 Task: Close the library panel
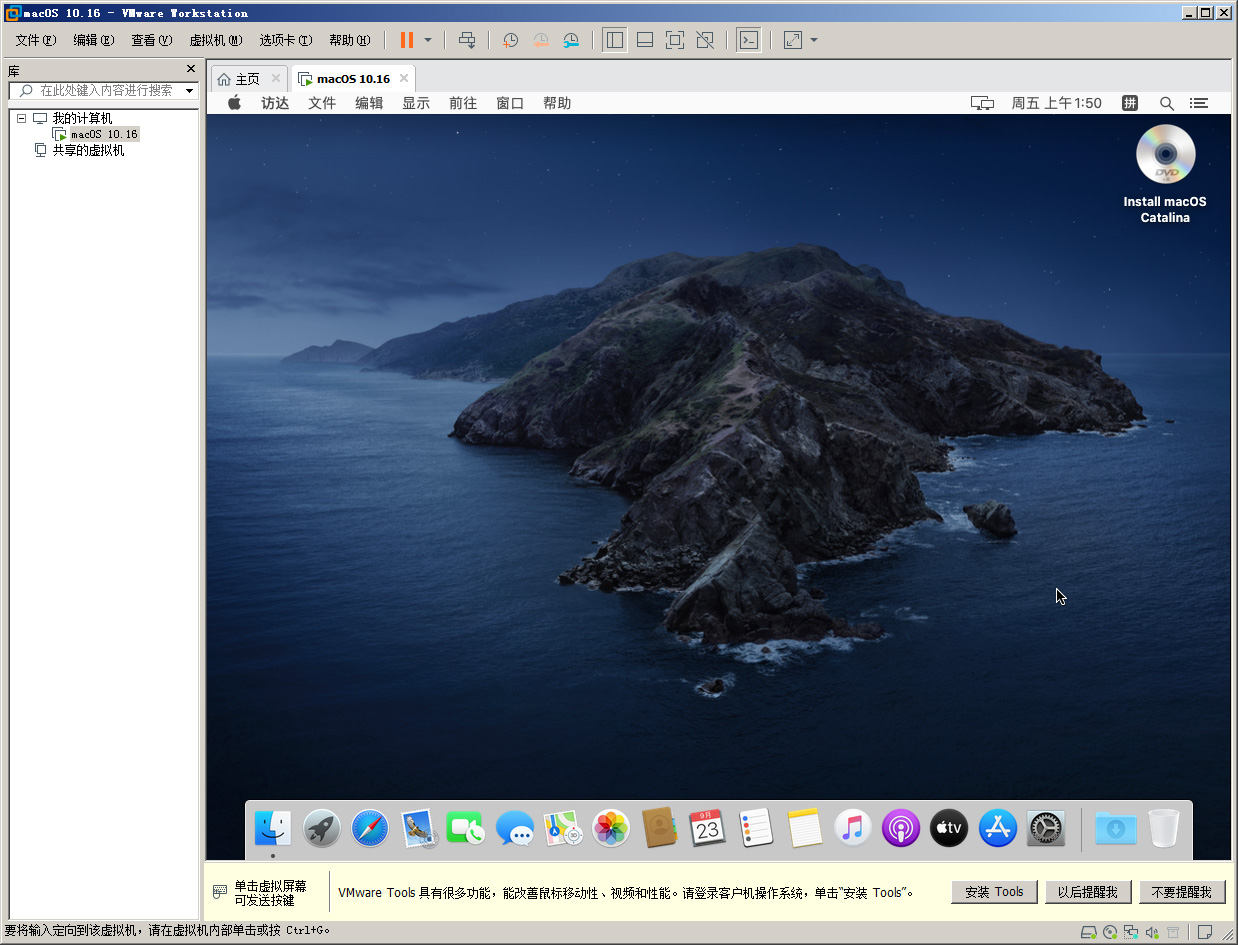(x=191, y=69)
